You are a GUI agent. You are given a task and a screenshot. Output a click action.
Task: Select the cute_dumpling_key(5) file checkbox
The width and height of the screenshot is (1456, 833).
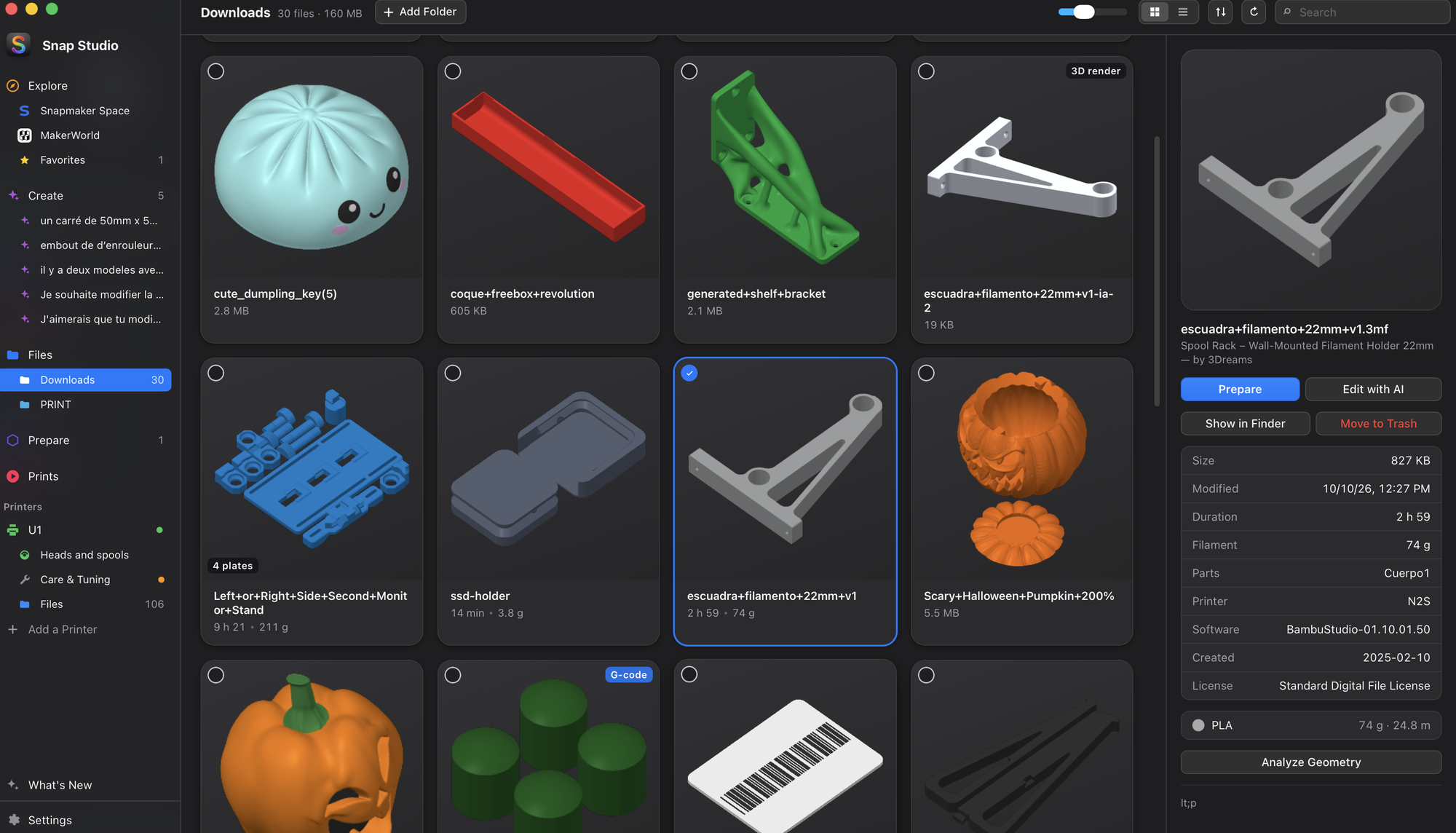click(216, 71)
